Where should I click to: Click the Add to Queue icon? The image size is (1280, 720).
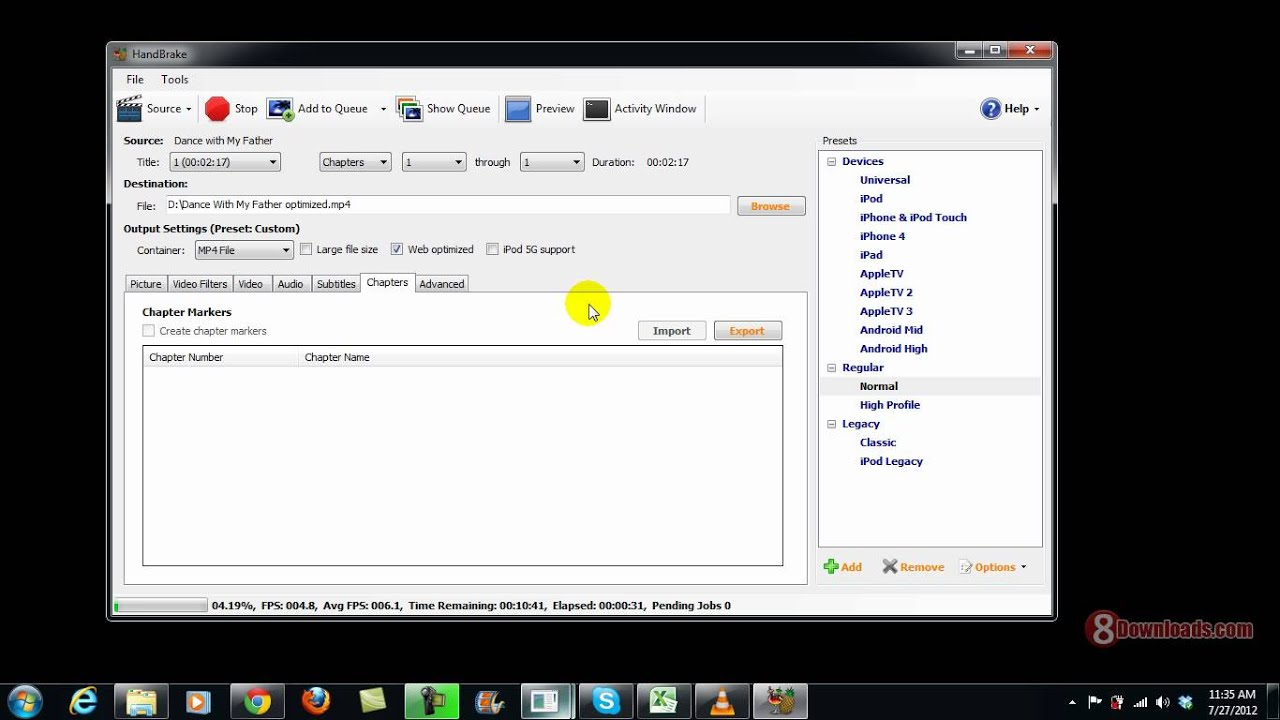click(x=280, y=109)
